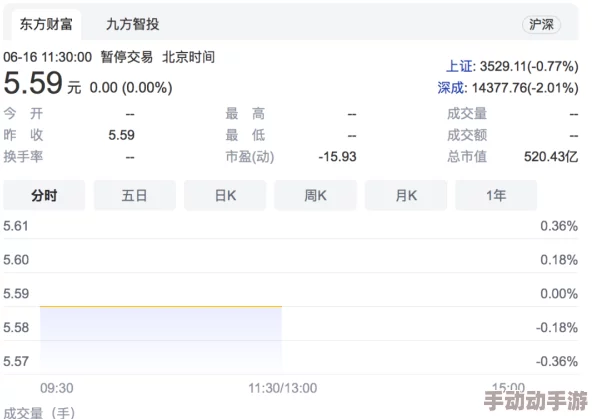
Task: Click the 市盈(动) label
Action: coord(250,156)
